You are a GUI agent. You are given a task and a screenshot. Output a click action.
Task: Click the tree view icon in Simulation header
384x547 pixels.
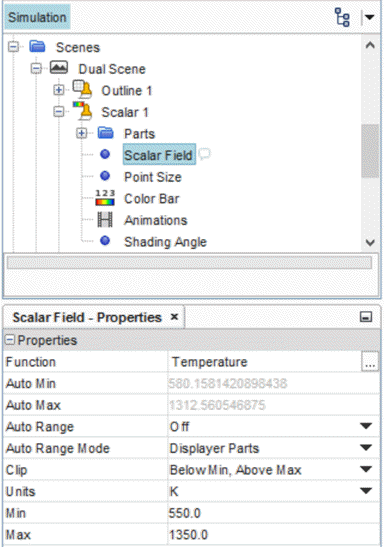342,17
